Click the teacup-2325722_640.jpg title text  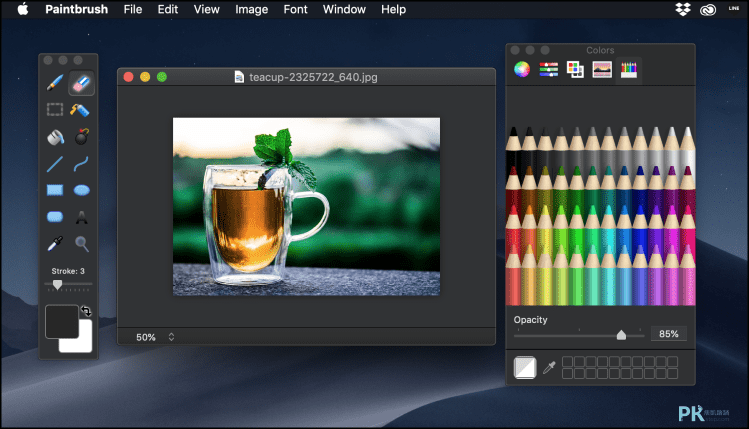click(x=313, y=77)
